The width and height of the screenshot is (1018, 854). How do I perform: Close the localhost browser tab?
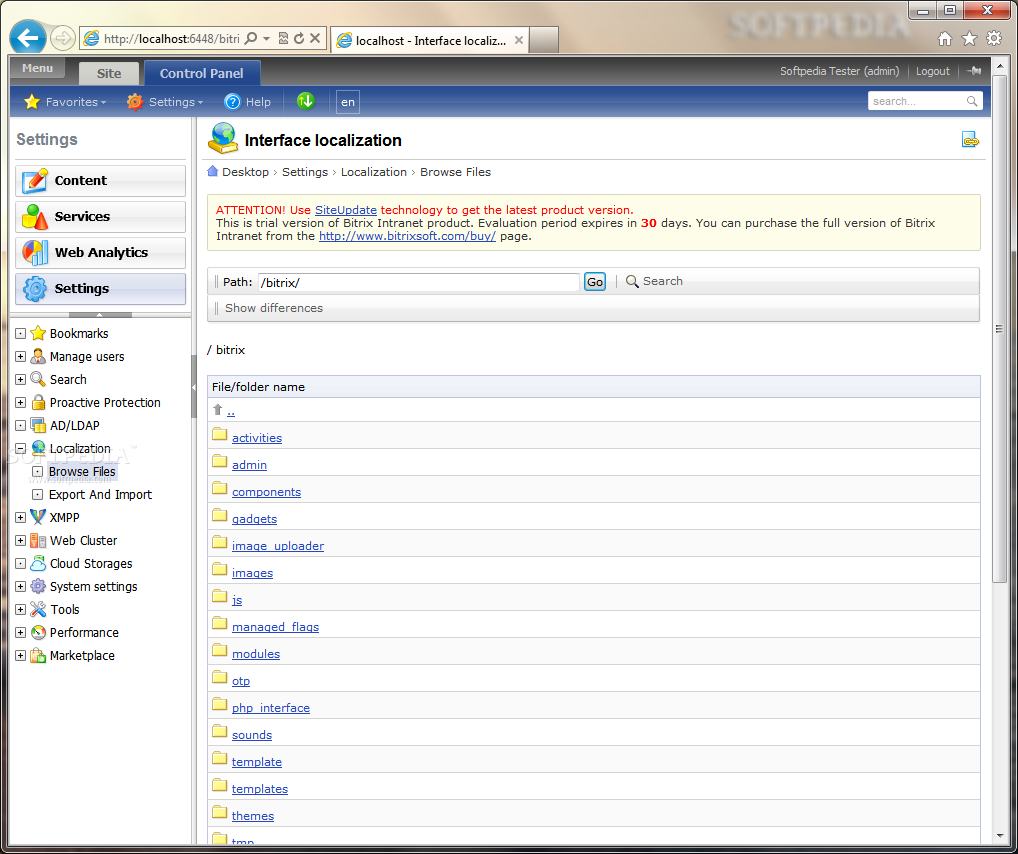coord(519,40)
